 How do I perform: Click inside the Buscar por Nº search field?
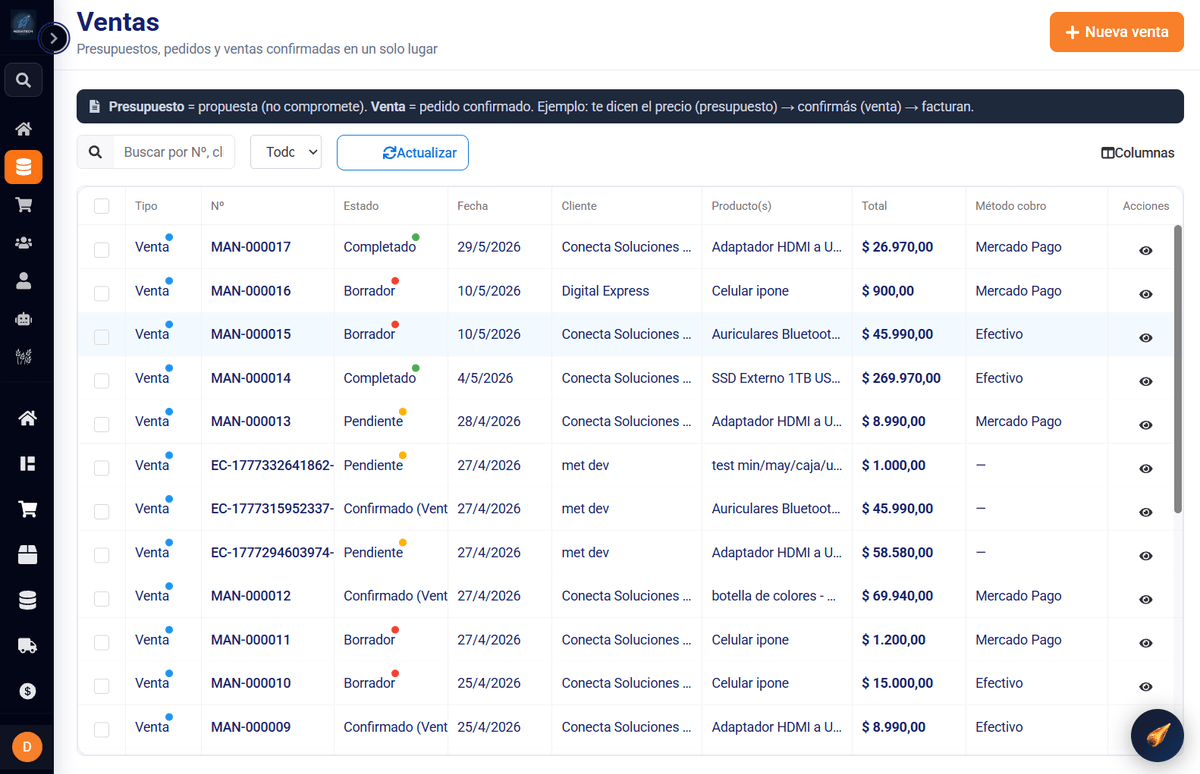point(173,152)
